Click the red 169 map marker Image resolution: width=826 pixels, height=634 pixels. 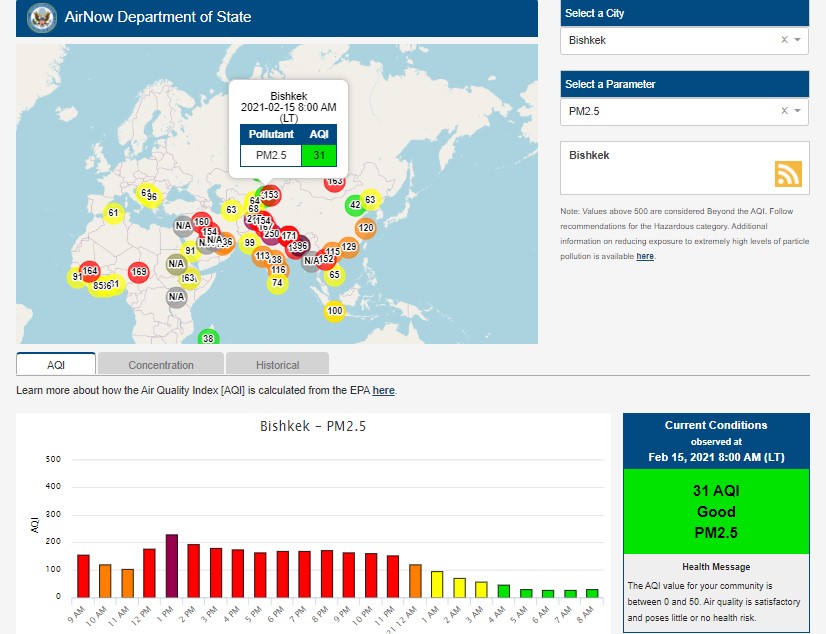pos(139,271)
